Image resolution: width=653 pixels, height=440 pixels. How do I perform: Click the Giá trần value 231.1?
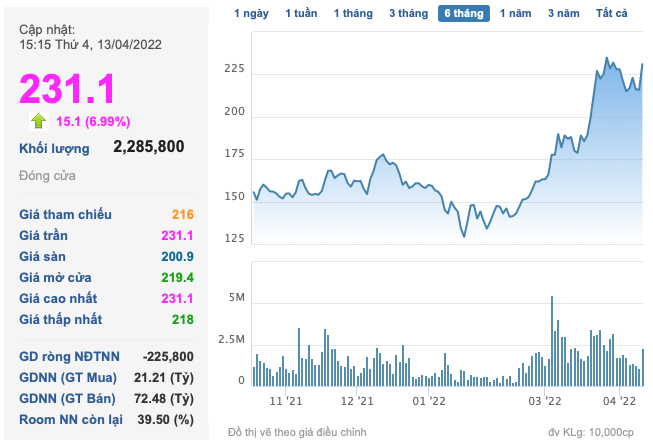(176, 235)
